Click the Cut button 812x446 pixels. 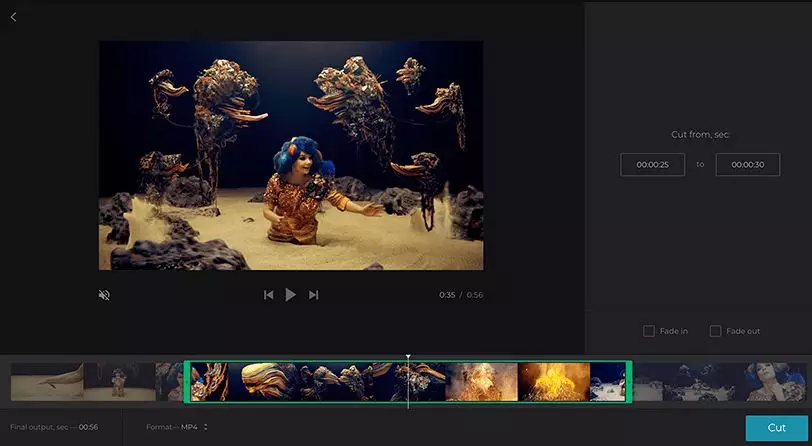pyautogui.click(x=776, y=428)
